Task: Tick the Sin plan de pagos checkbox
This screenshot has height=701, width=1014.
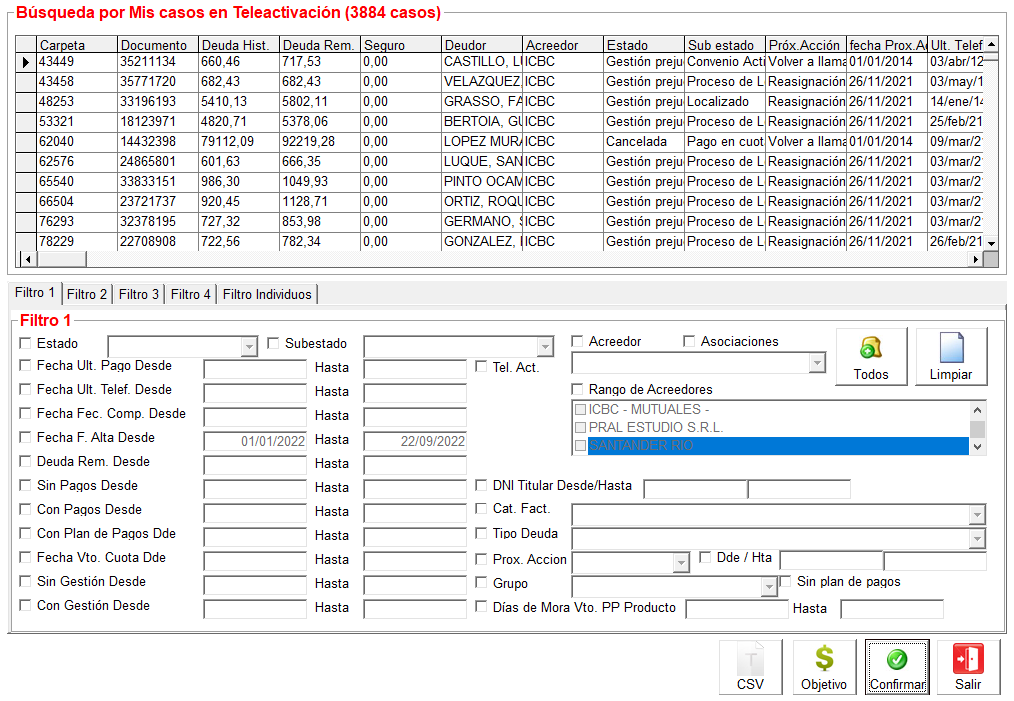Action: pos(786,581)
